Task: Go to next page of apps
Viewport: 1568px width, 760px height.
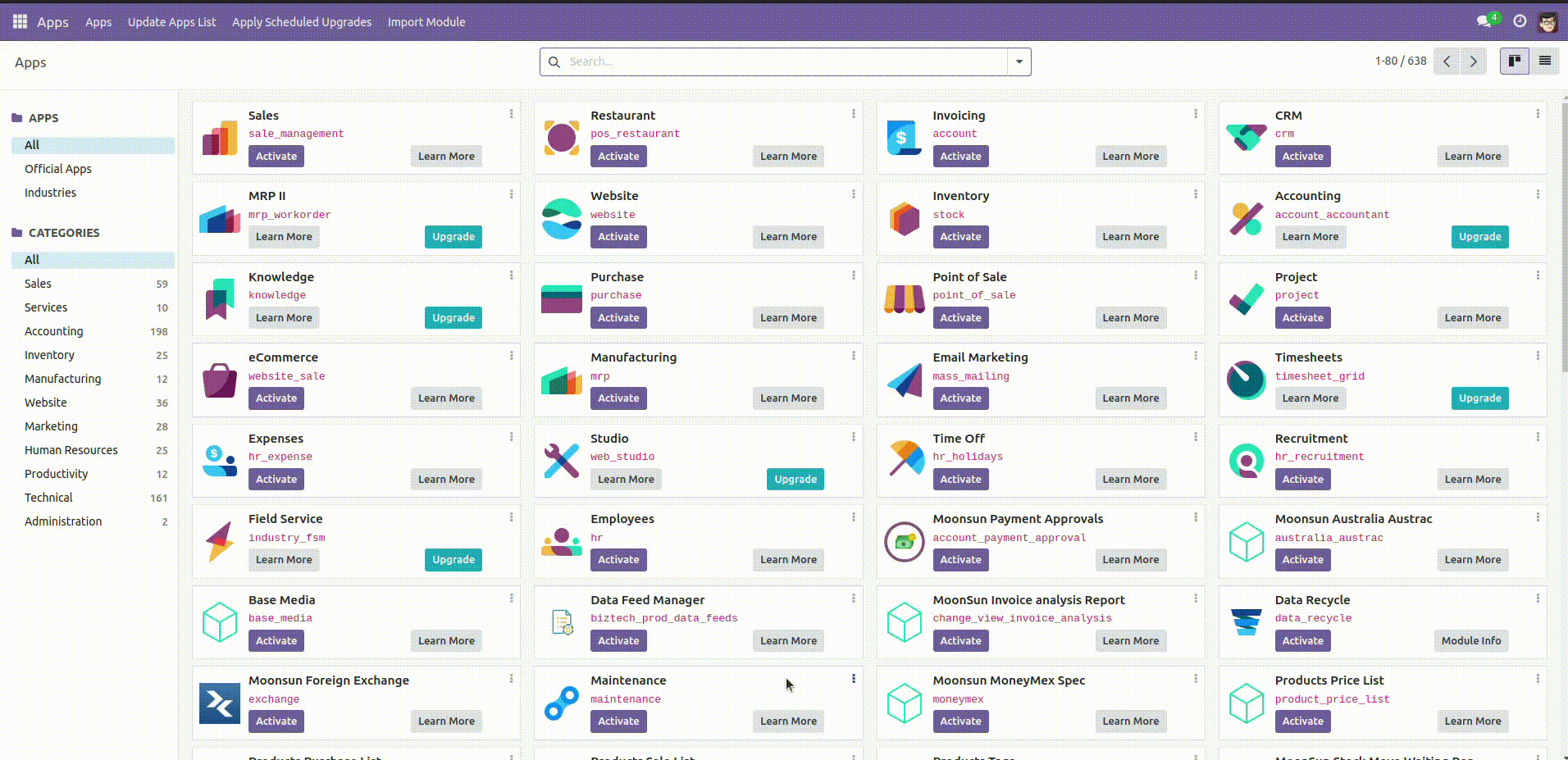Action: coord(1474,61)
